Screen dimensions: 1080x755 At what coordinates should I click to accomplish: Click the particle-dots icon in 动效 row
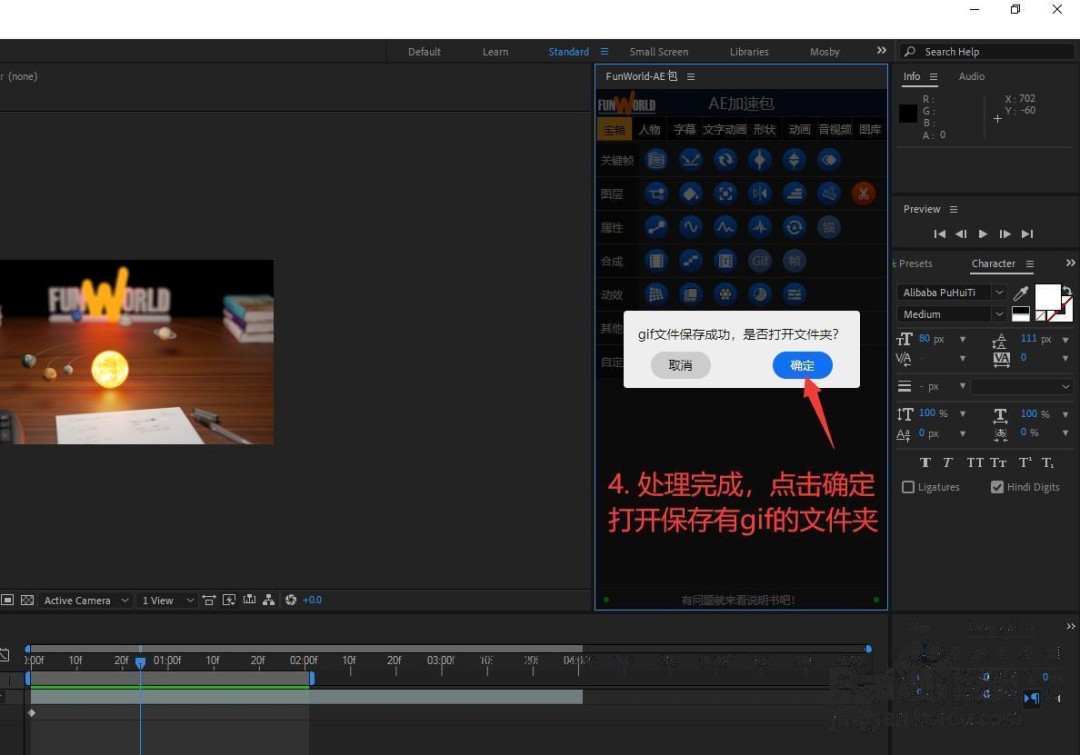coord(725,295)
